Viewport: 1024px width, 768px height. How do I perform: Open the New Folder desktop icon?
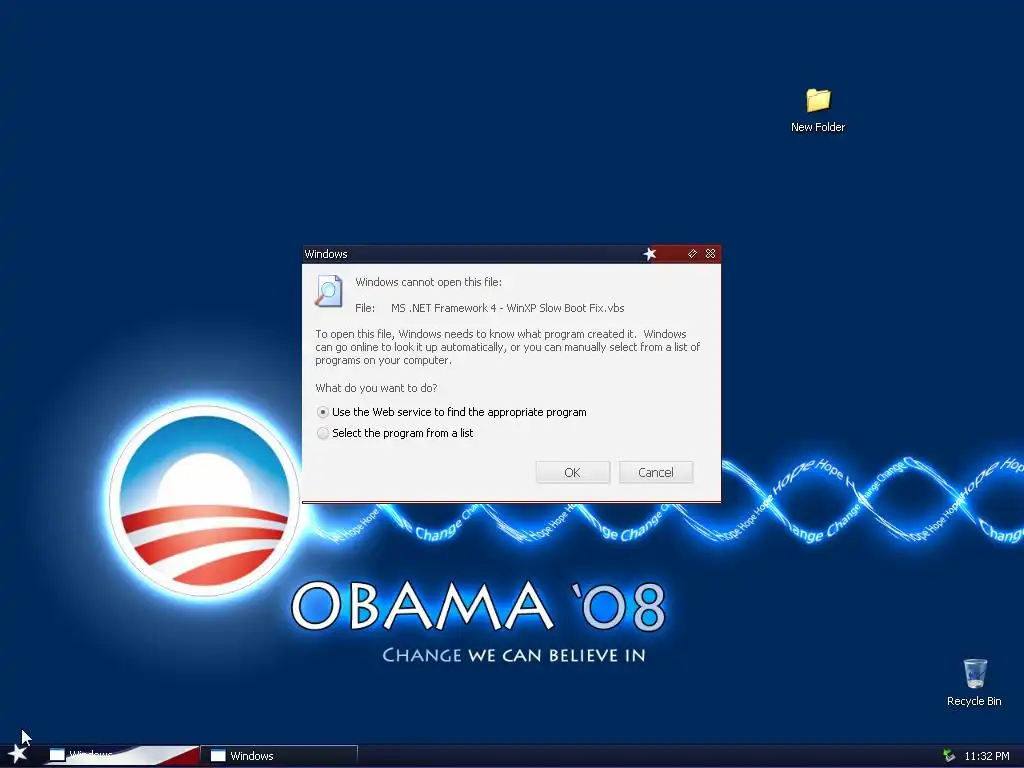(818, 111)
